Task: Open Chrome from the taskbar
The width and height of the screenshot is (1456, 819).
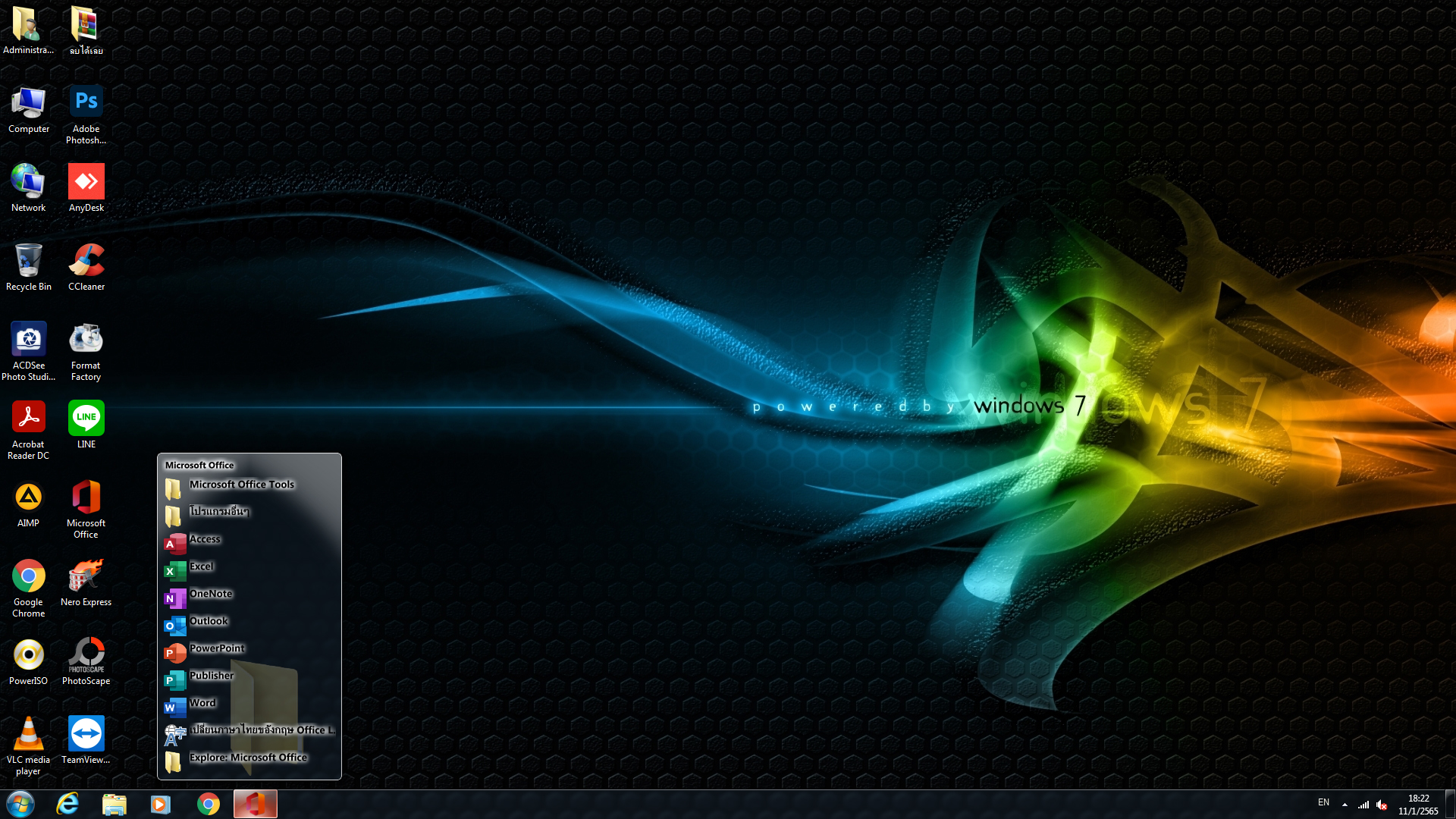Action: click(208, 804)
